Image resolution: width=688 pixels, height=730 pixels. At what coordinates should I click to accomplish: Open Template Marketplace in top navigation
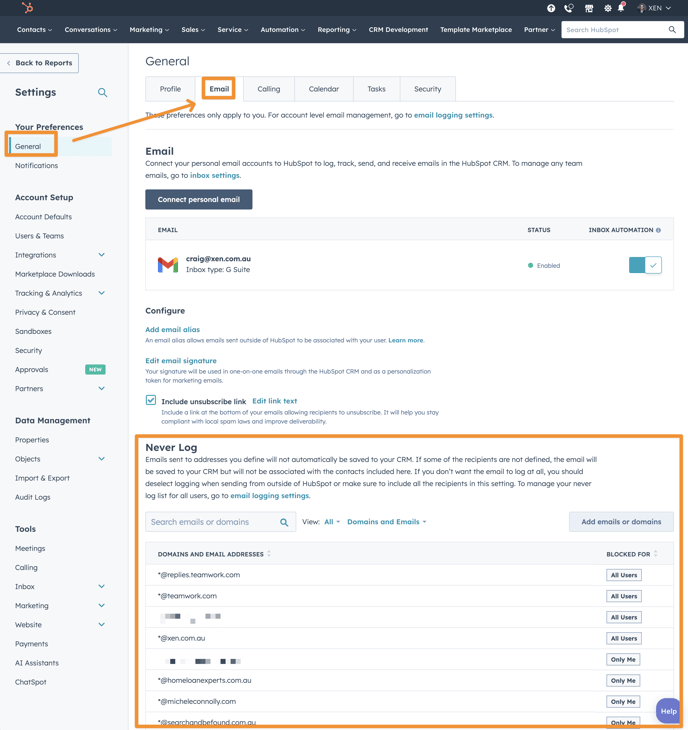(x=476, y=29)
